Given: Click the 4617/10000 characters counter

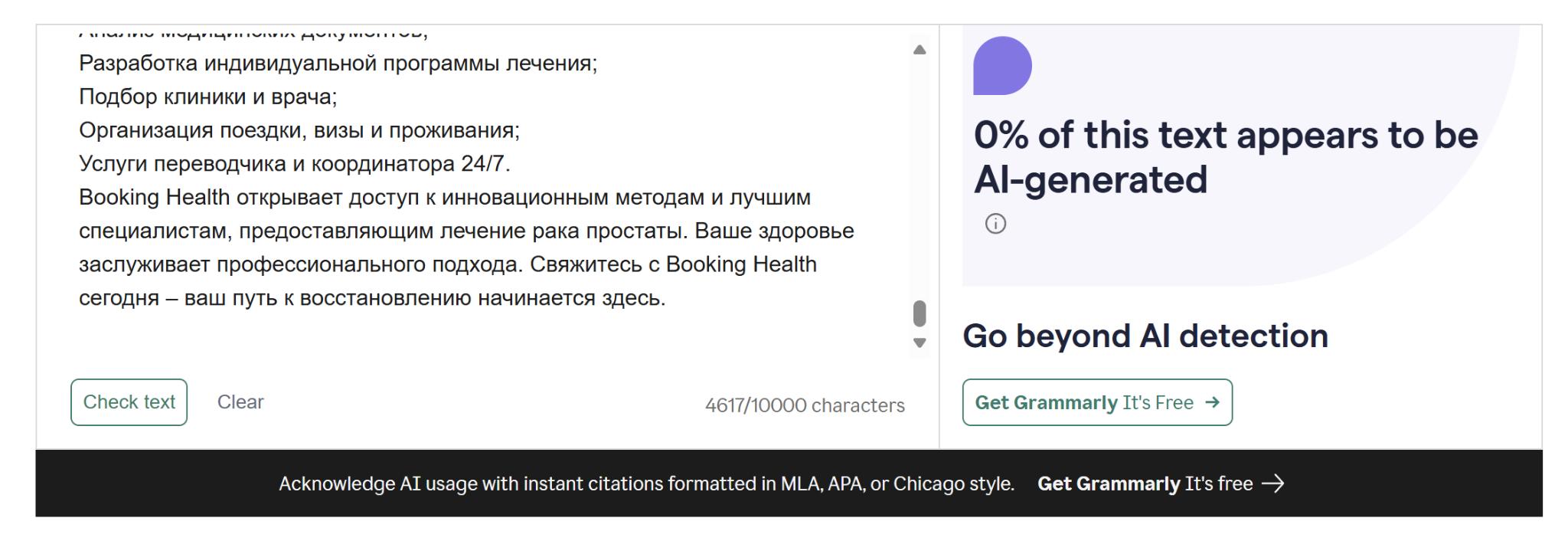Looking at the screenshot, I should (x=804, y=405).
